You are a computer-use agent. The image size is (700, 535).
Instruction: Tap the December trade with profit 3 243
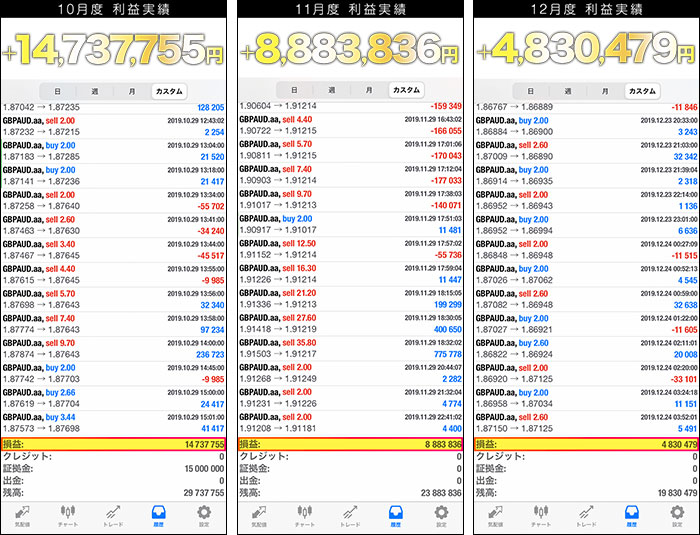pyautogui.click(x=586, y=126)
